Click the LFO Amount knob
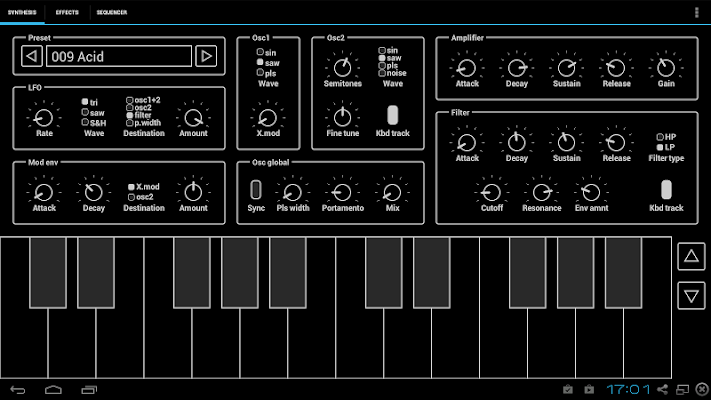This screenshot has height=400, width=711. point(193,118)
